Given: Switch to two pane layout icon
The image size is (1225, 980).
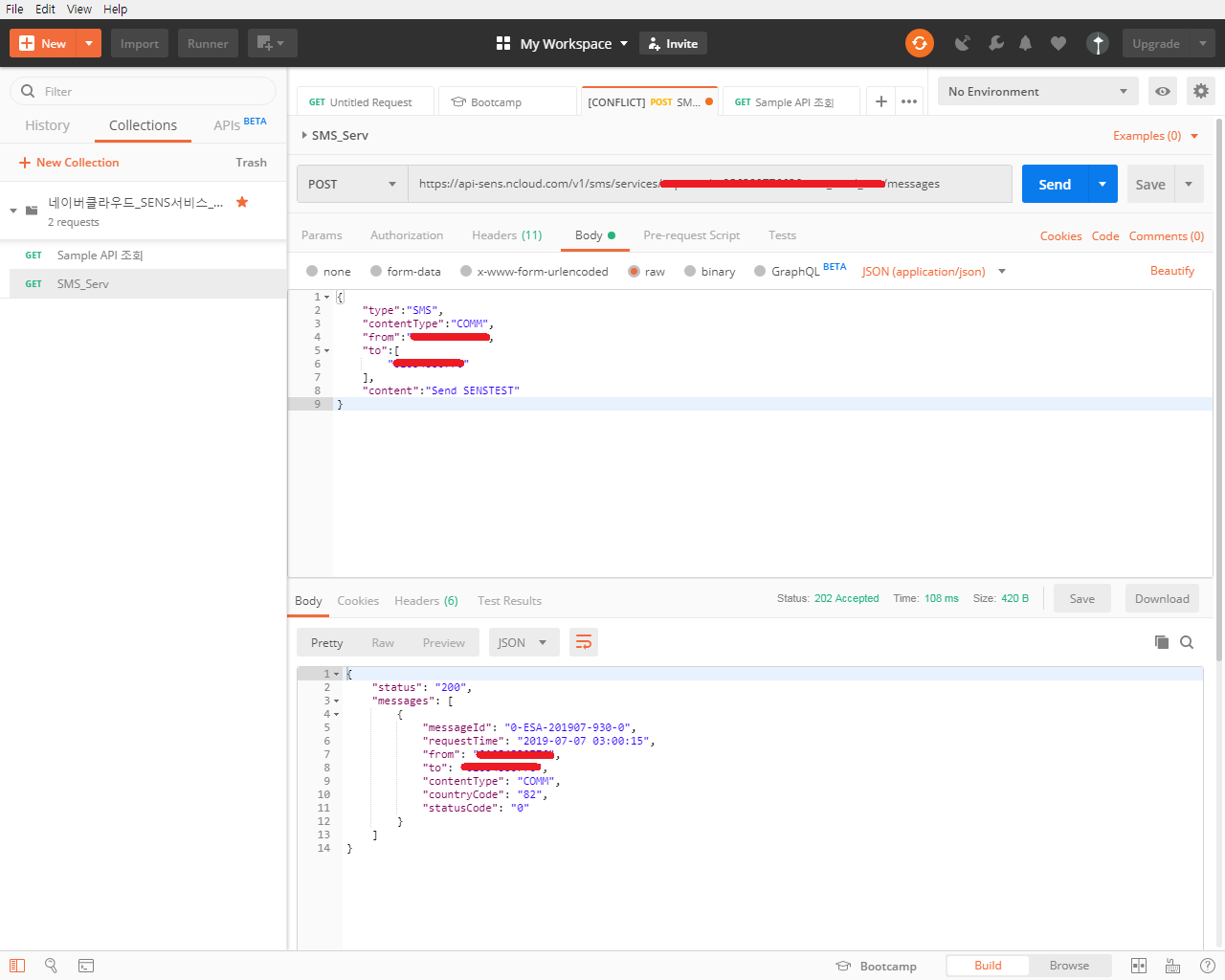Looking at the screenshot, I should [x=1139, y=966].
